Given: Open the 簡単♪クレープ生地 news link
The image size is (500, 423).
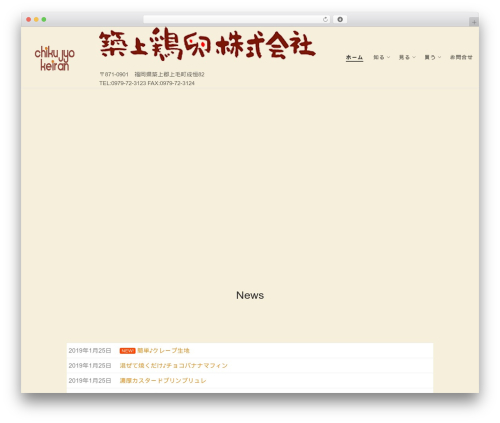Looking at the screenshot, I should tap(164, 351).
